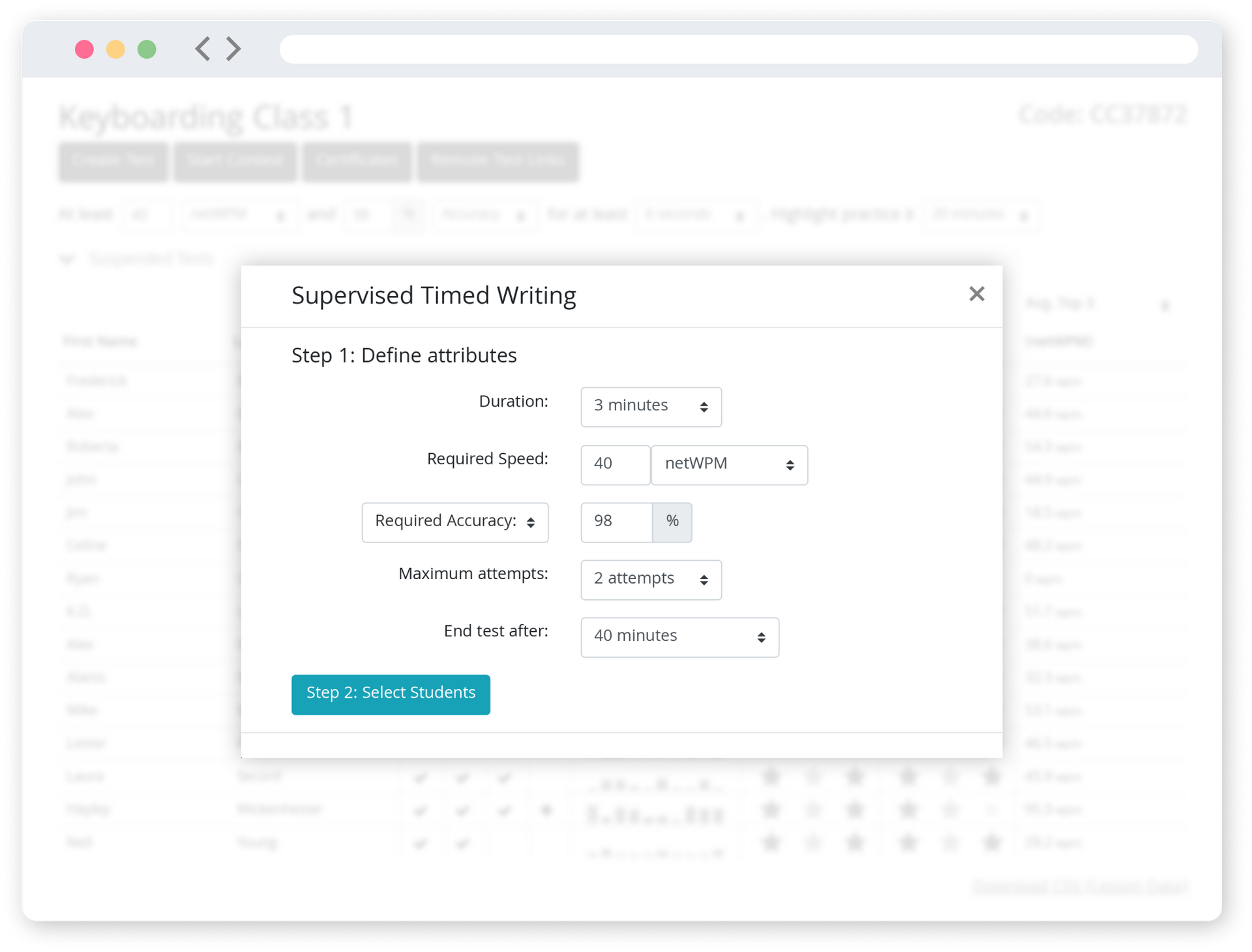
Task: Click the Required Speed value field 40
Action: (615, 465)
